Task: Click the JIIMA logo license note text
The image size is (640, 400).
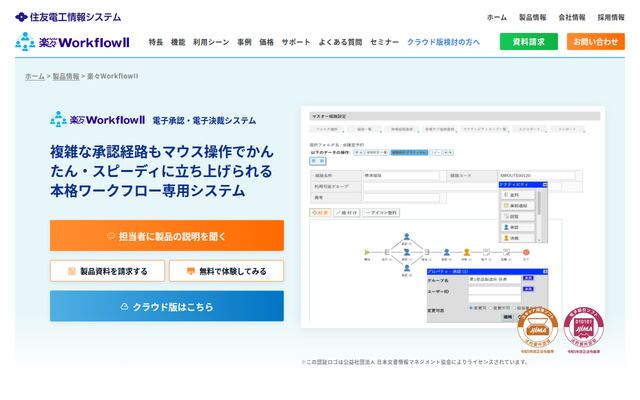Action: coord(414,362)
